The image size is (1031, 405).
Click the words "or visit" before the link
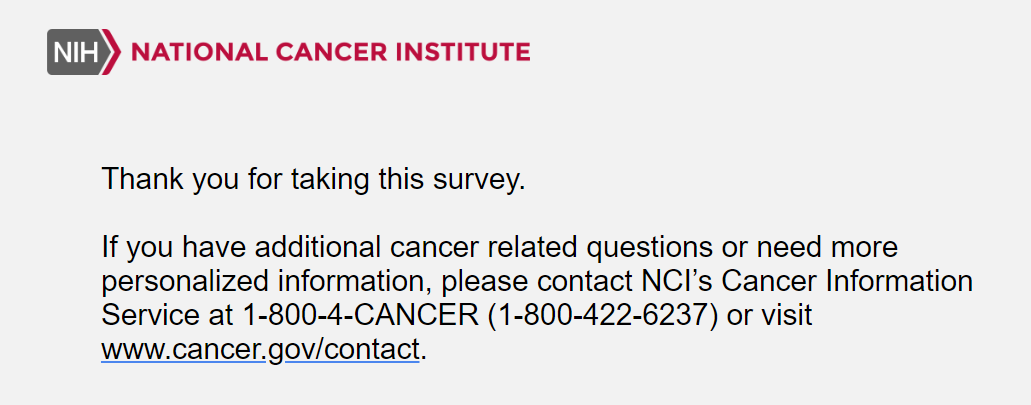point(770,315)
